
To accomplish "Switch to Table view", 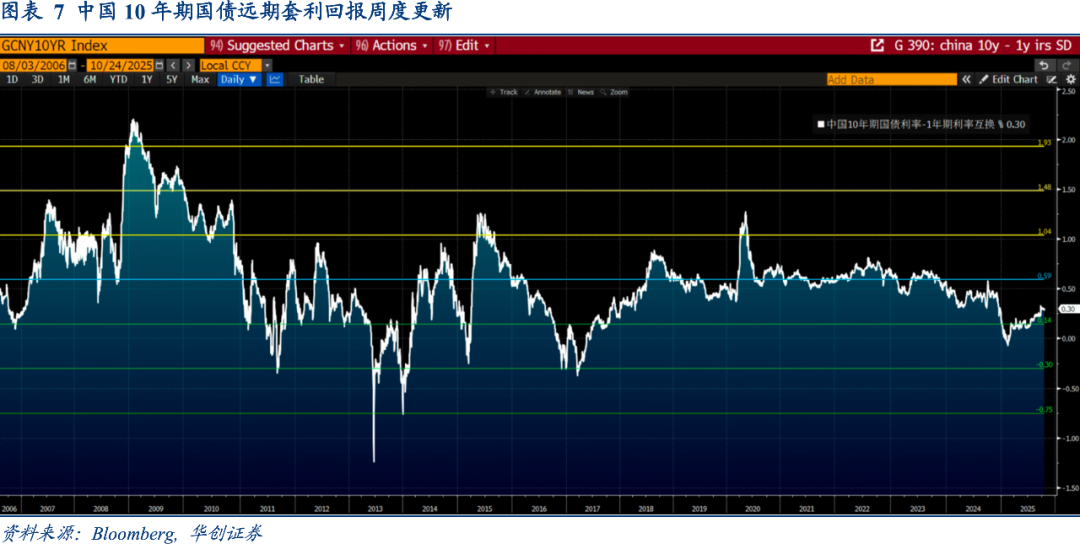I will tap(311, 79).
